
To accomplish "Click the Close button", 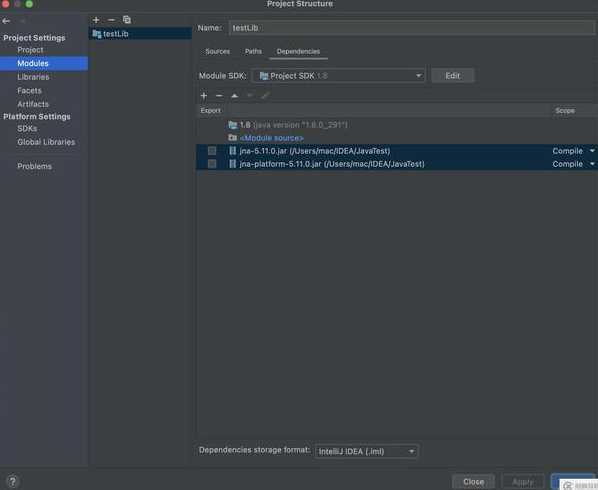I will [x=473, y=482].
